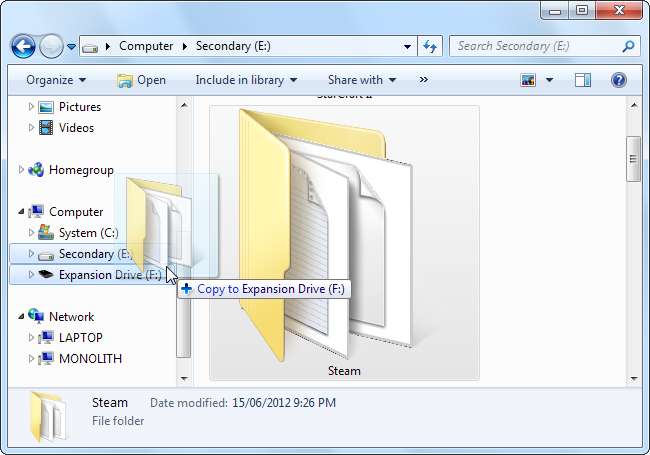Open the view options dropdown arrow
Image resolution: width=650 pixels, height=455 pixels.
pos(549,80)
